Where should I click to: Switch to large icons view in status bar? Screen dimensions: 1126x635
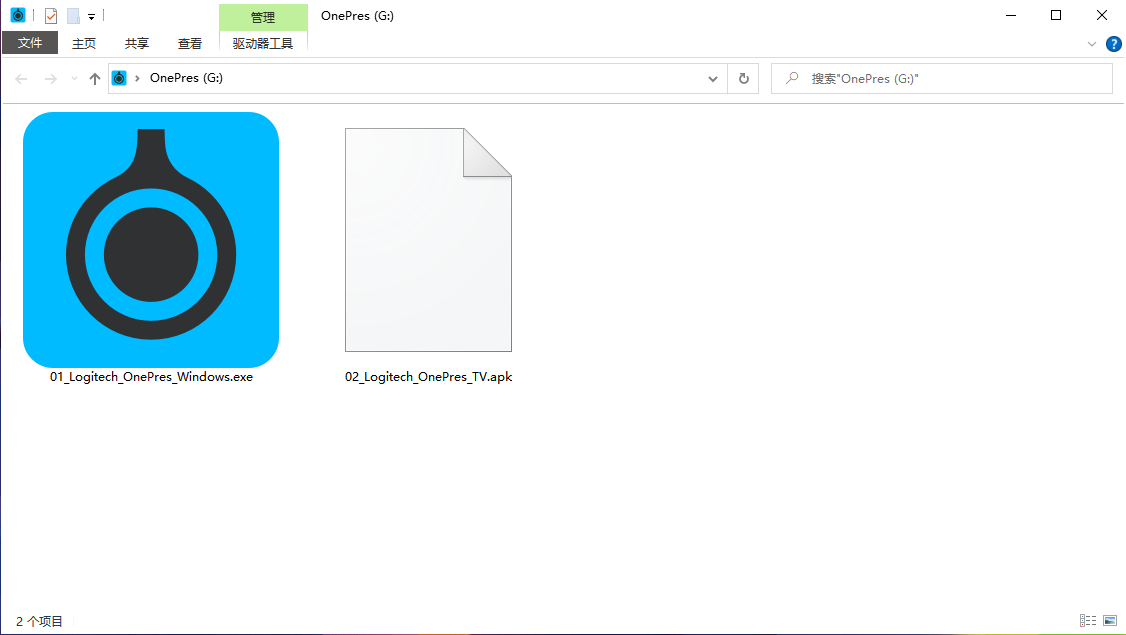[x=1110, y=621]
